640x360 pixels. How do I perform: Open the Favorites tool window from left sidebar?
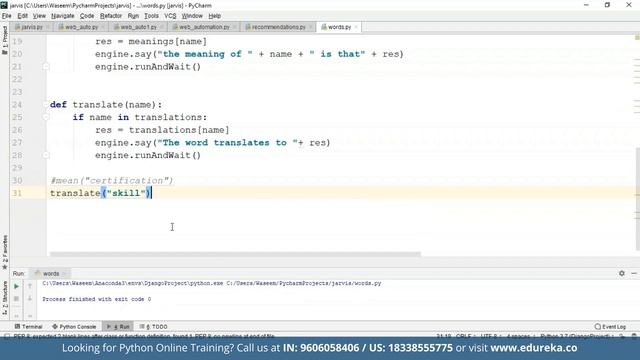click(x=5, y=251)
